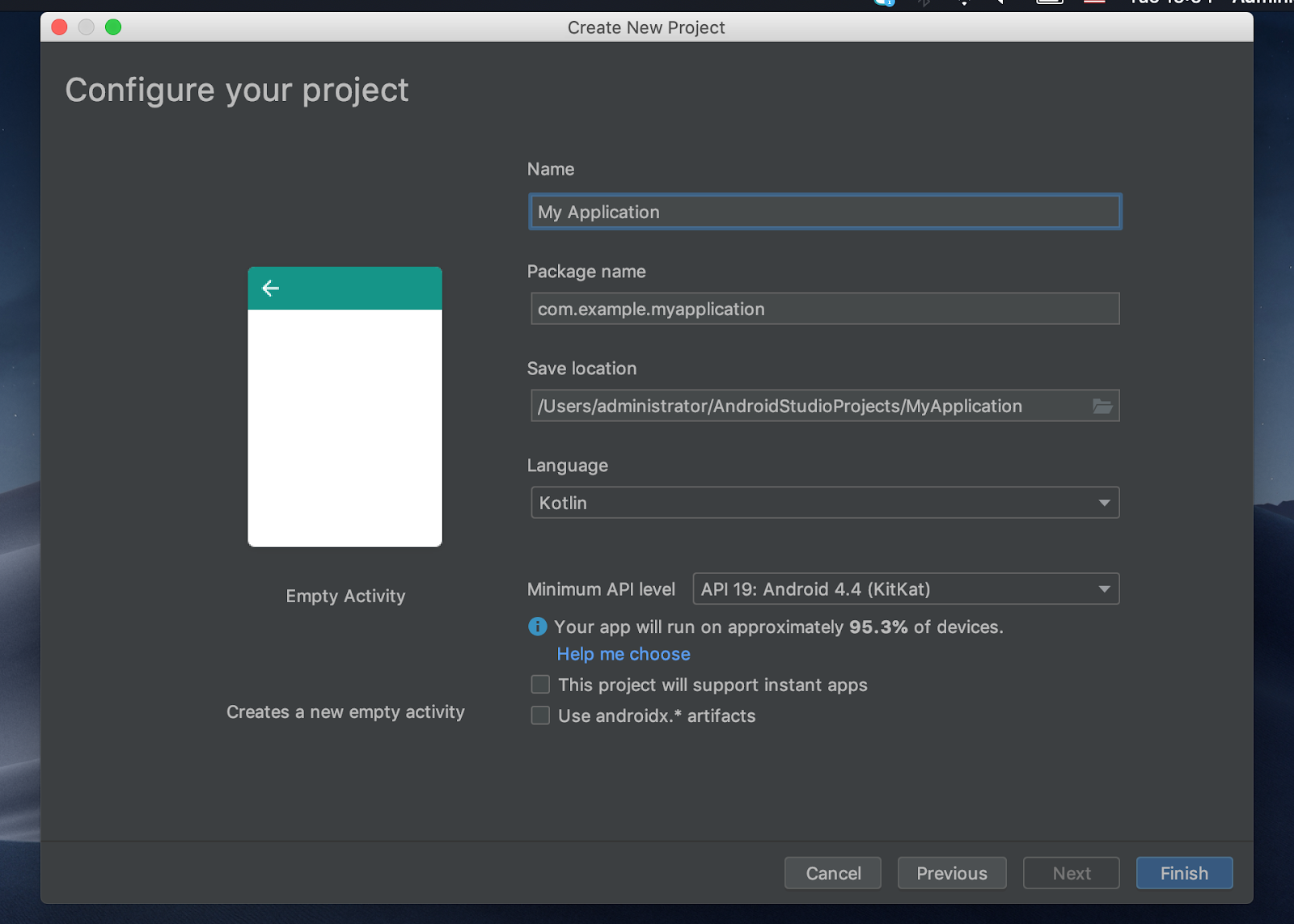
Task: Expand the Kotlin language selector arrow
Action: pos(1104,502)
